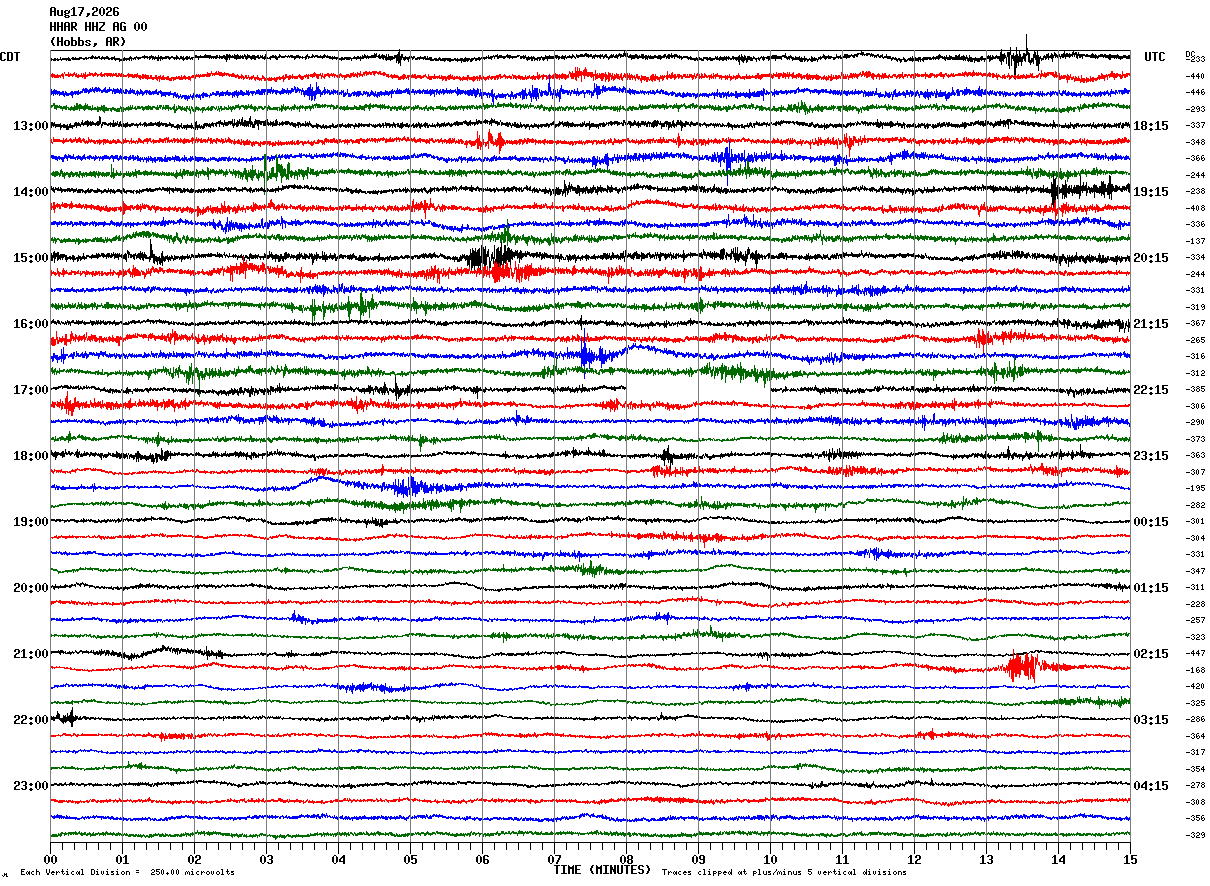Click the DC offset value -286
Viewport: 1210px width, 886px height.
(x=1195, y=719)
